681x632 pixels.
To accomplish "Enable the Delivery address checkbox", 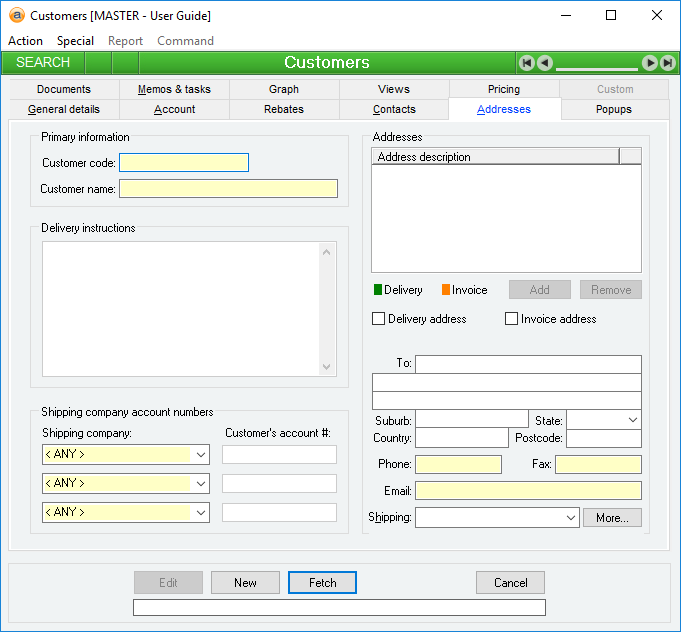I will [x=379, y=319].
